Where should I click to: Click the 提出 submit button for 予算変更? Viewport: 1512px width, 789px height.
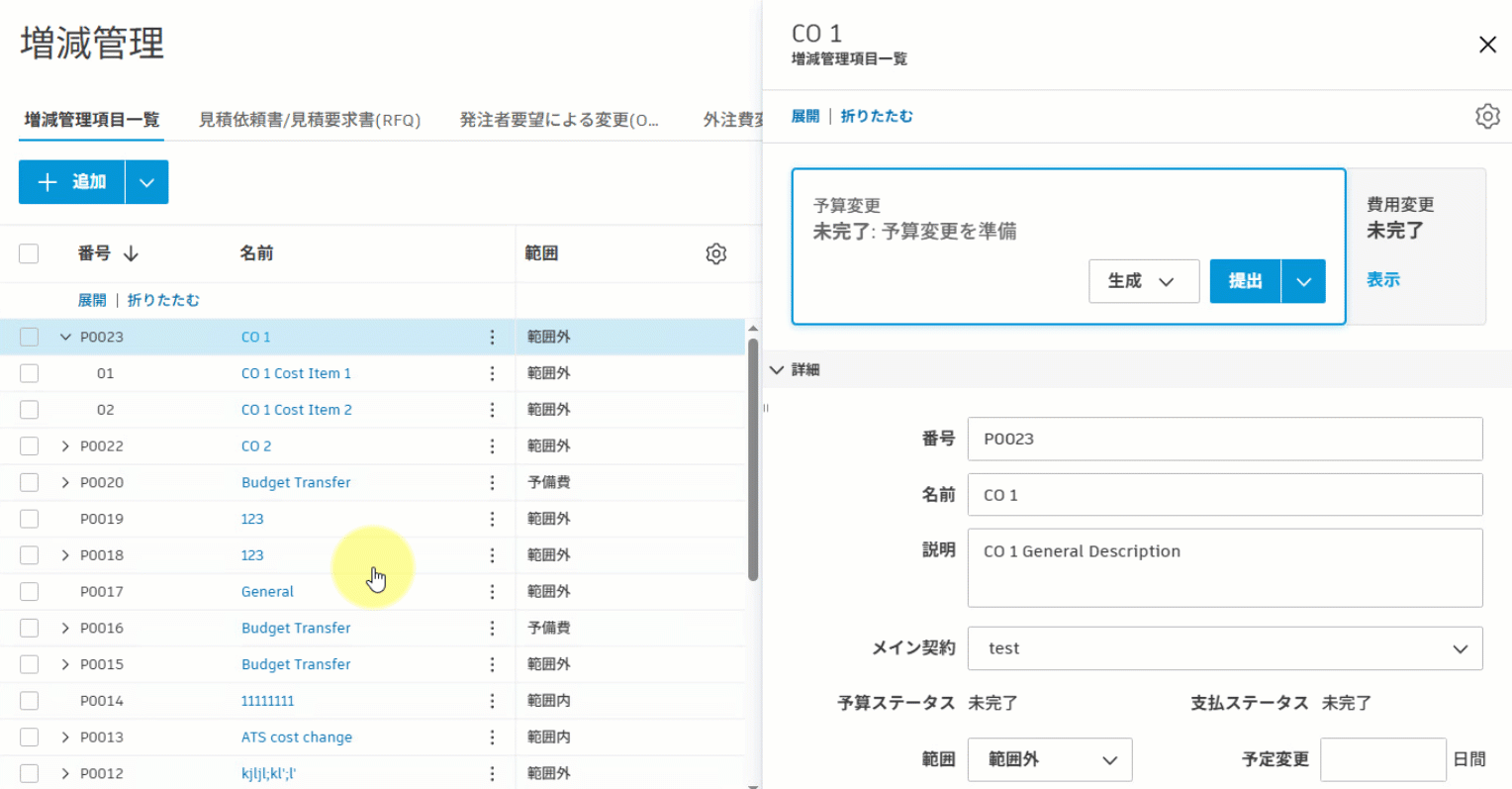(1245, 281)
